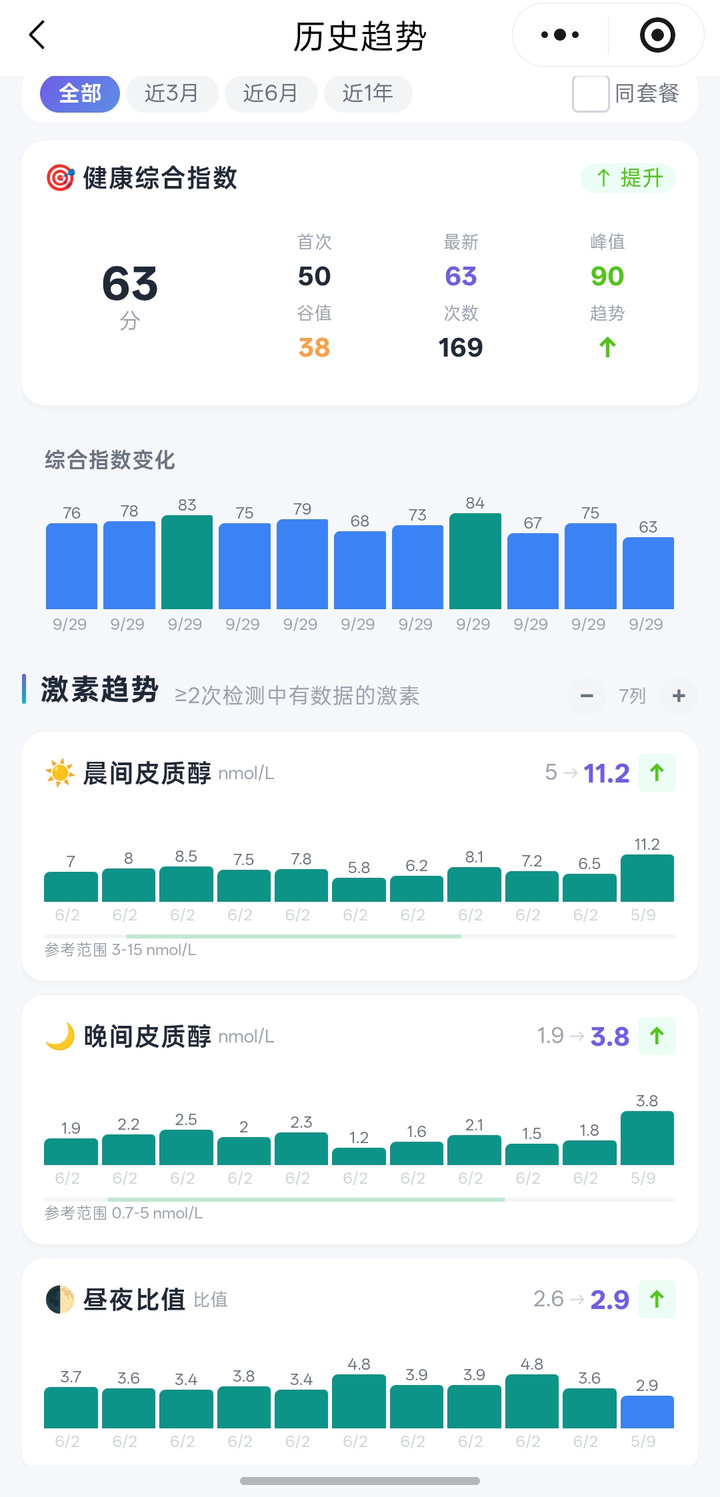Click the index bar labeled 68
Screen dimensions: 720x1497
[x=360, y=570]
